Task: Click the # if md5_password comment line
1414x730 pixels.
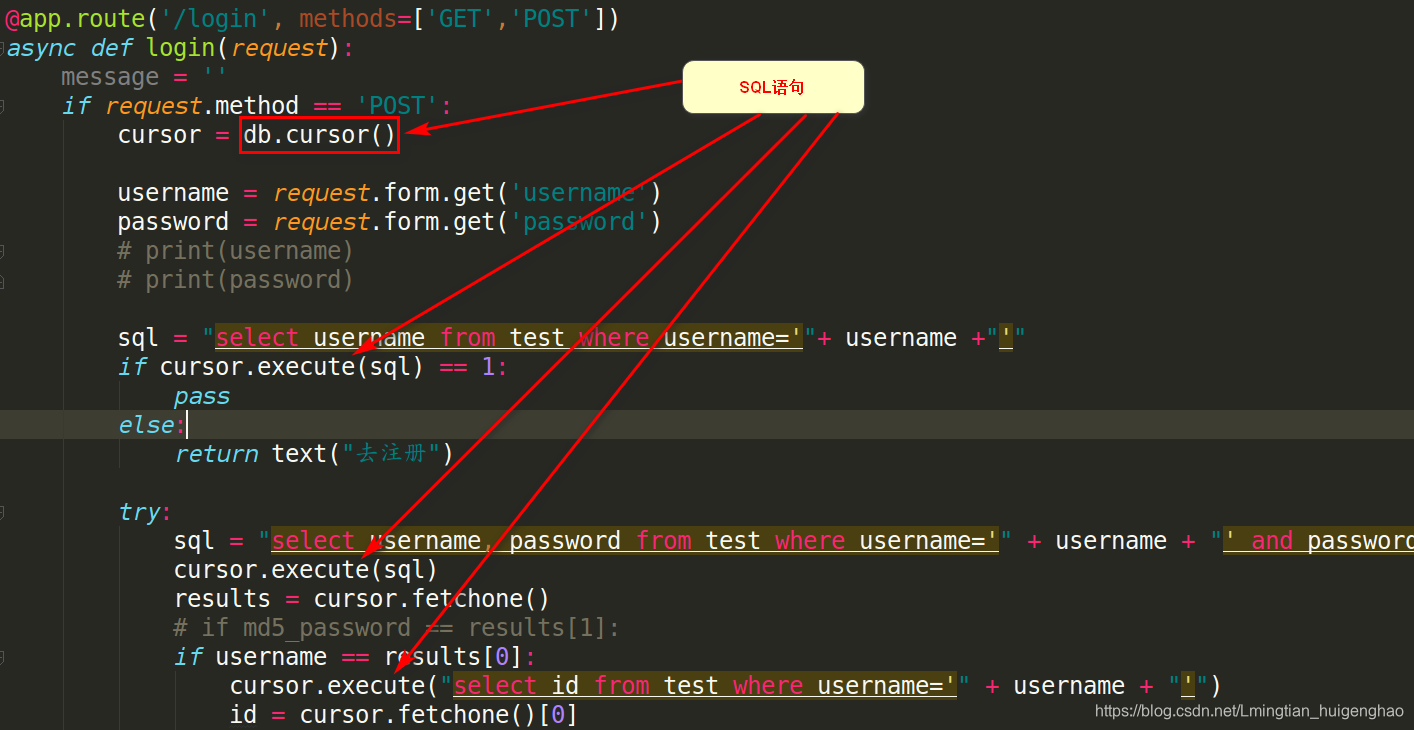Action: 397,628
